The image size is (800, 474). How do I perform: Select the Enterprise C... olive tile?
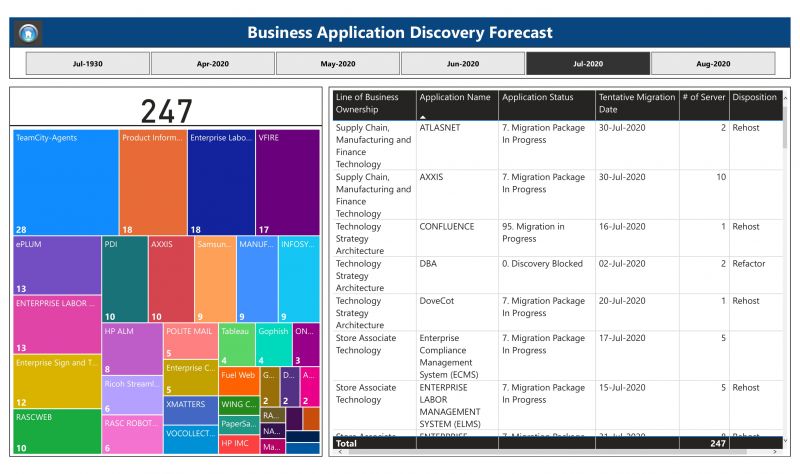pyautogui.click(x=191, y=378)
